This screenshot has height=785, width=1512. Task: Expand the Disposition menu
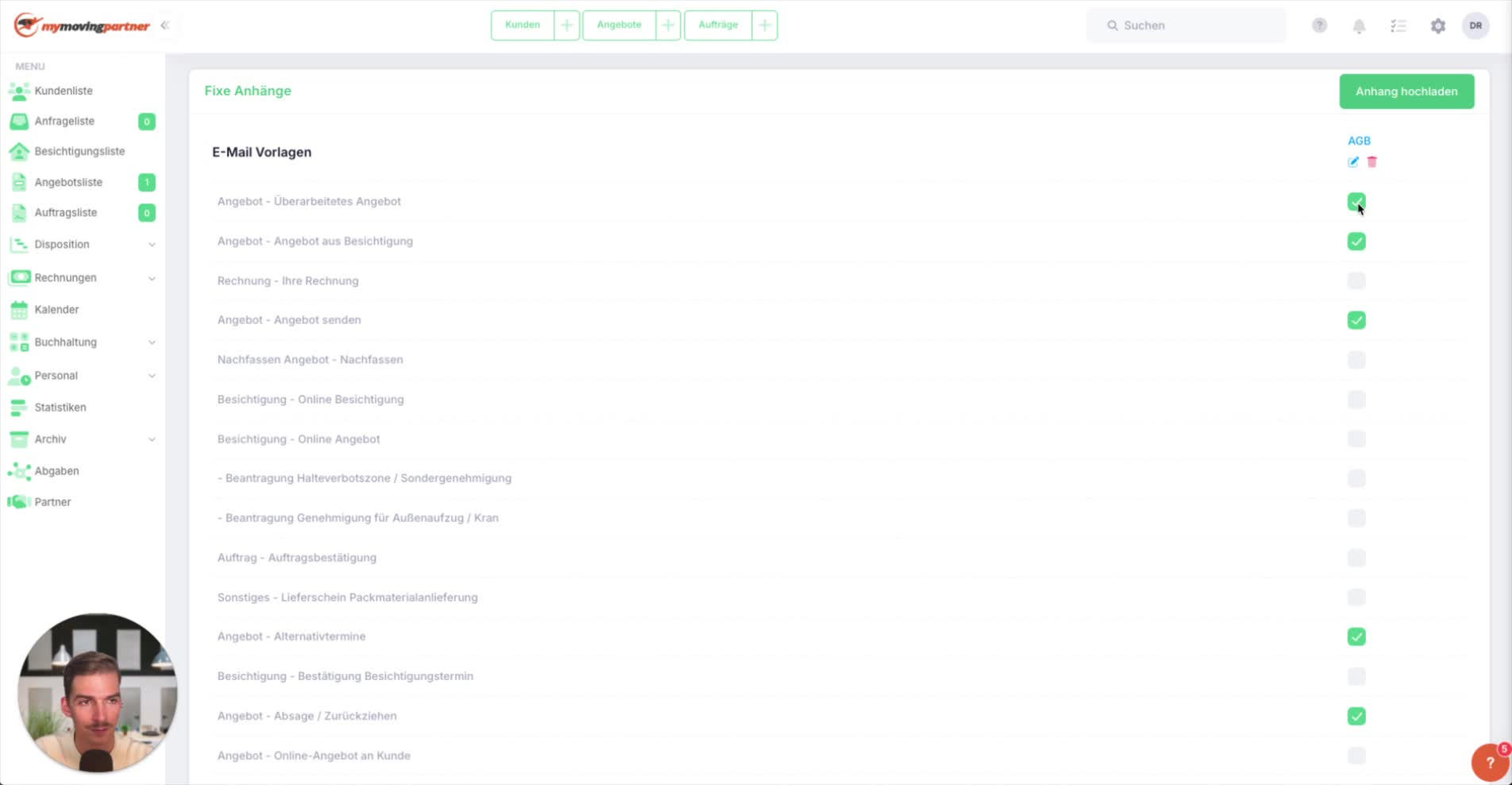pos(83,245)
